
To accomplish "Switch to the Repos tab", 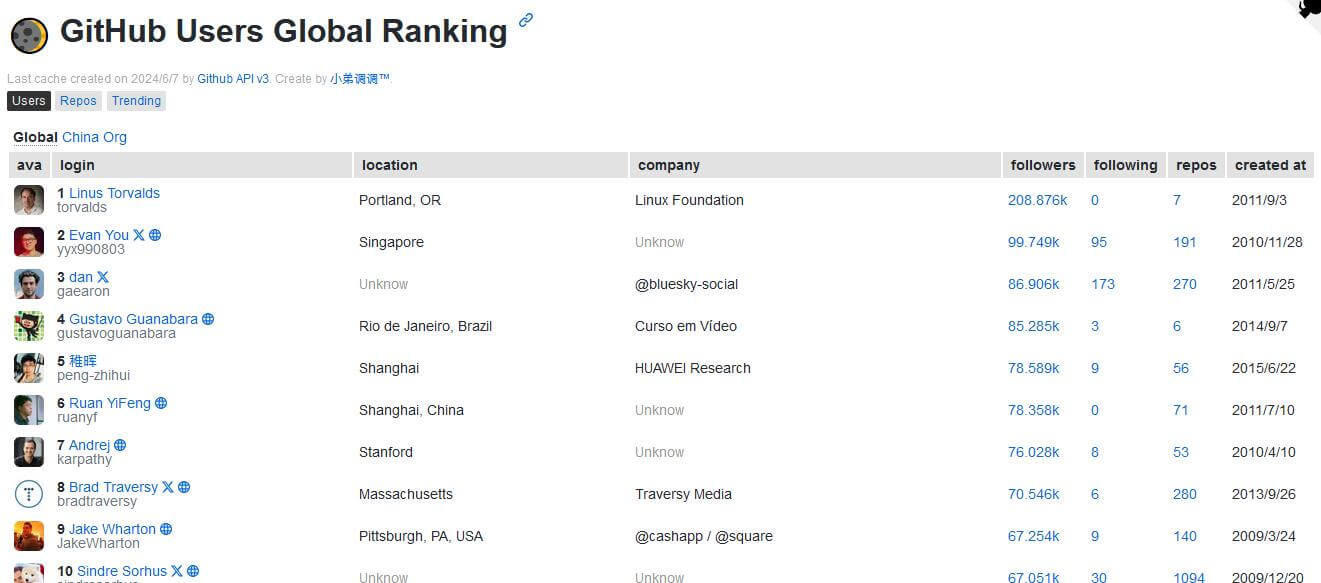I will (x=78, y=101).
